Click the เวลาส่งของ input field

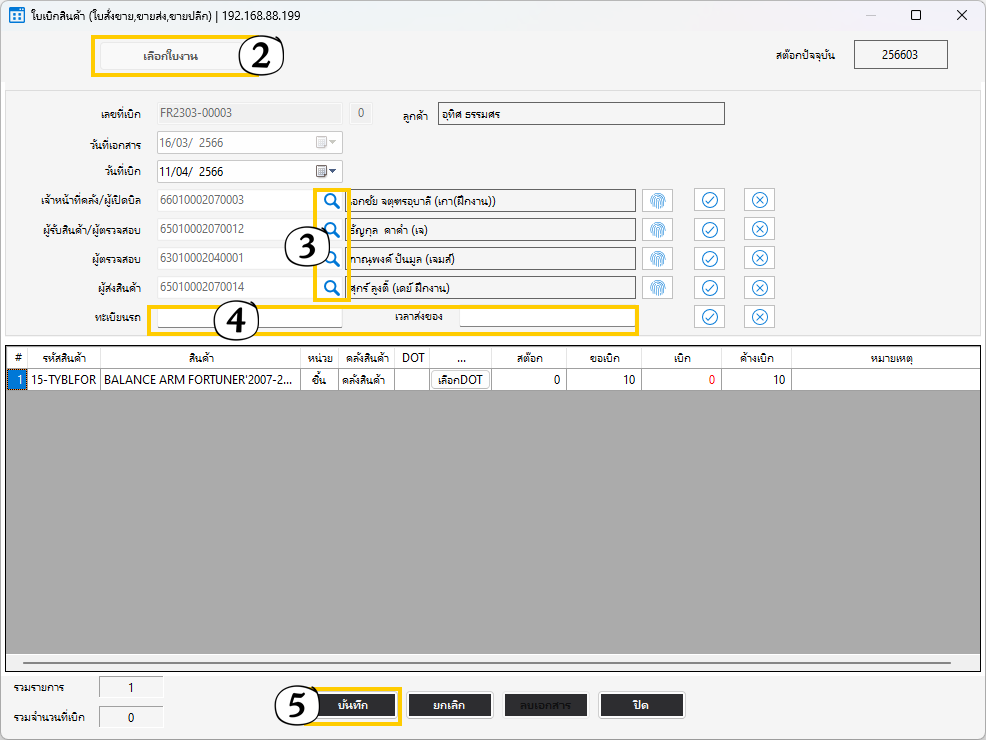(546, 319)
